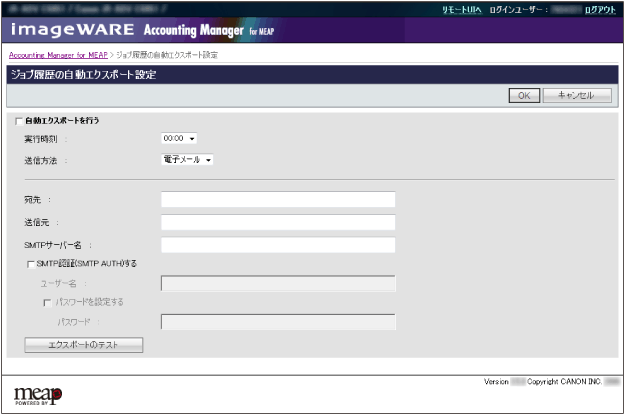Viewport: 625px width, 415px height.
Task: Focus the 宛先 input field
Action: [x=278, y=200]
